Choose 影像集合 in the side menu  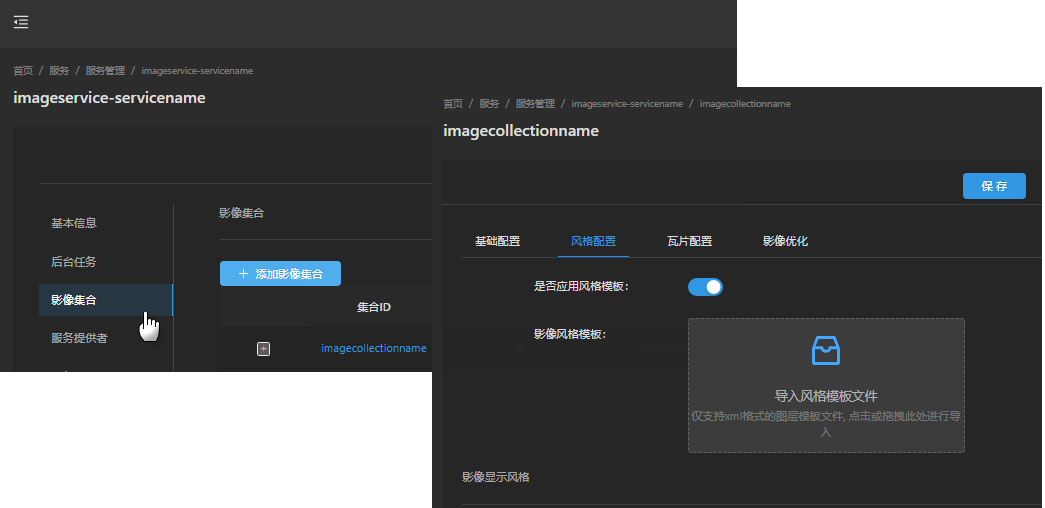pos(74,300)
